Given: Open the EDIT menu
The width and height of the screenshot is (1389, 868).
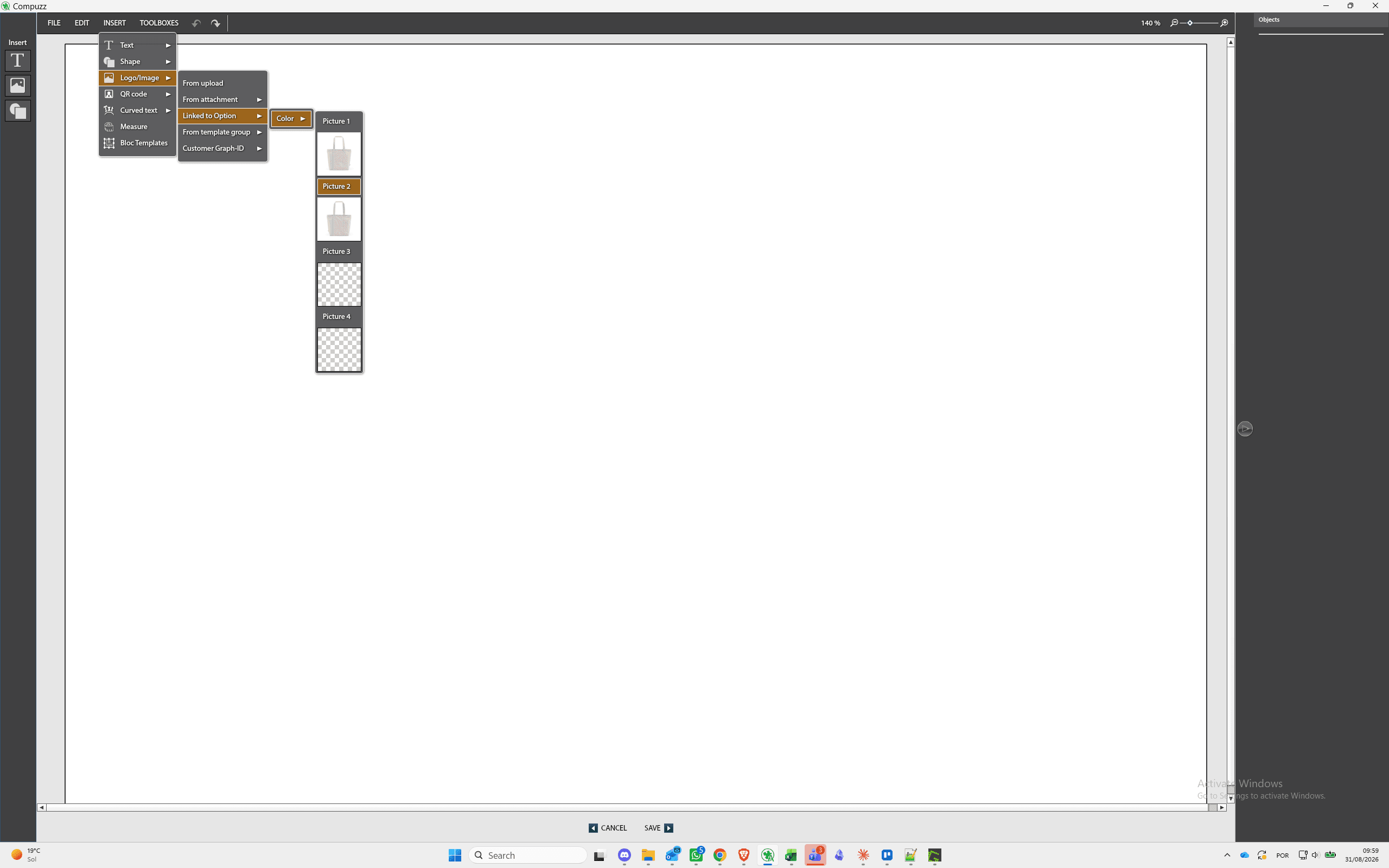Looking at the screenshot, I should [82, 23].
